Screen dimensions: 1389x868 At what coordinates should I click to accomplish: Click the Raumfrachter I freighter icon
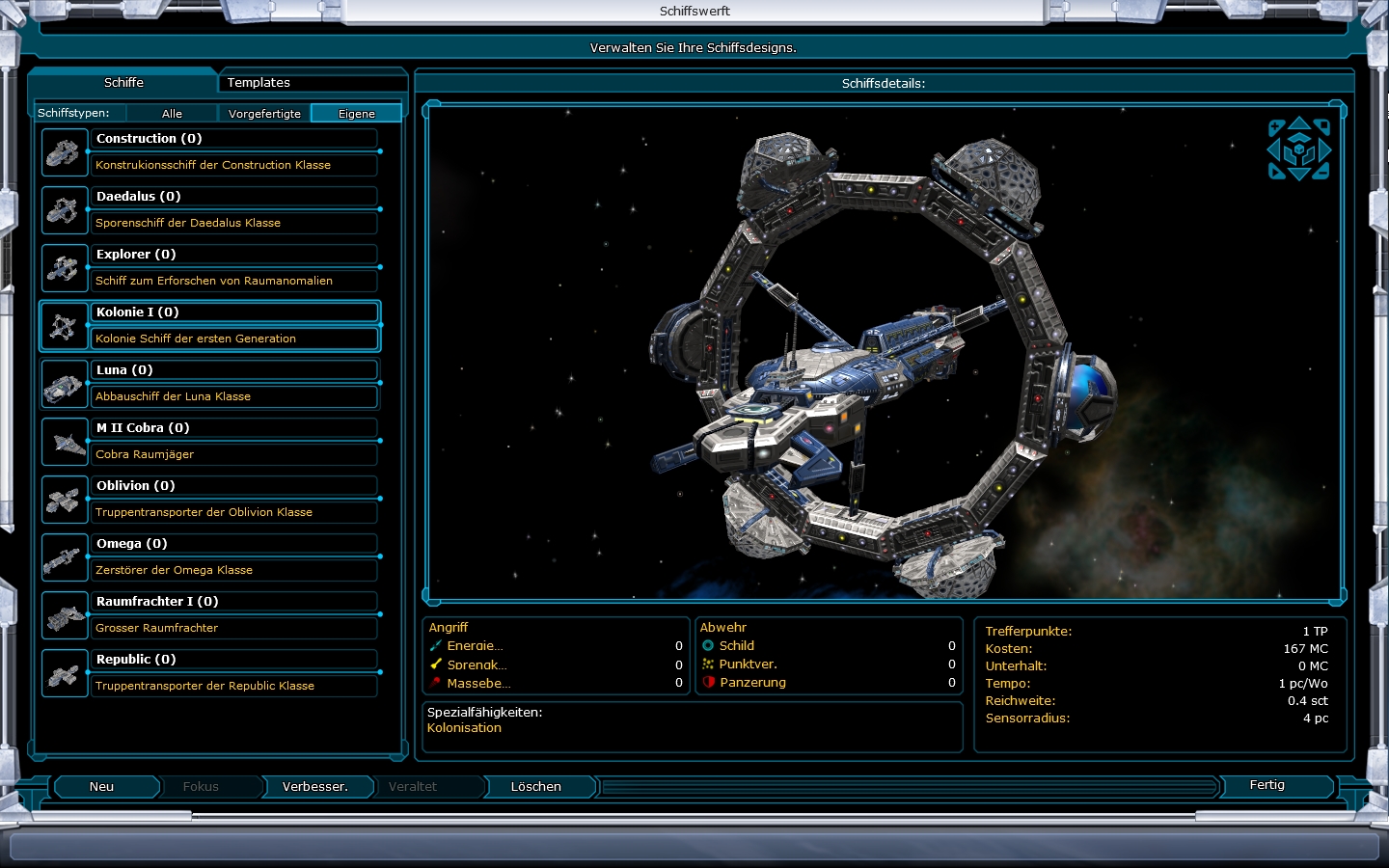pos(64,615)
